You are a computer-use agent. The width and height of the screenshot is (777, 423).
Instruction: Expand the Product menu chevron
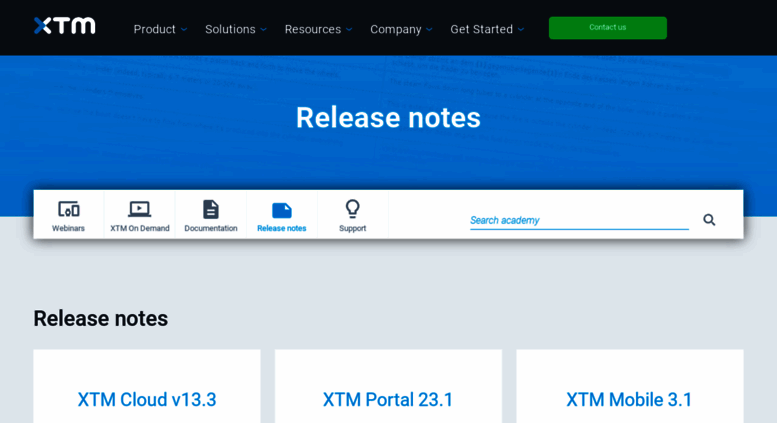[x=184, y=30]
